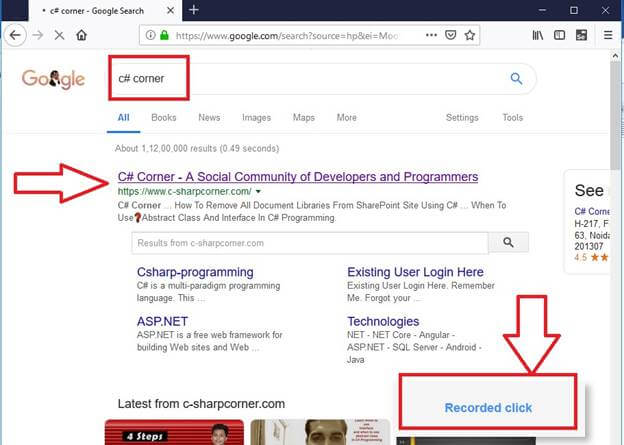Go back with the browser back arrow
Screen dimensions: 624x445
[15, 35]
